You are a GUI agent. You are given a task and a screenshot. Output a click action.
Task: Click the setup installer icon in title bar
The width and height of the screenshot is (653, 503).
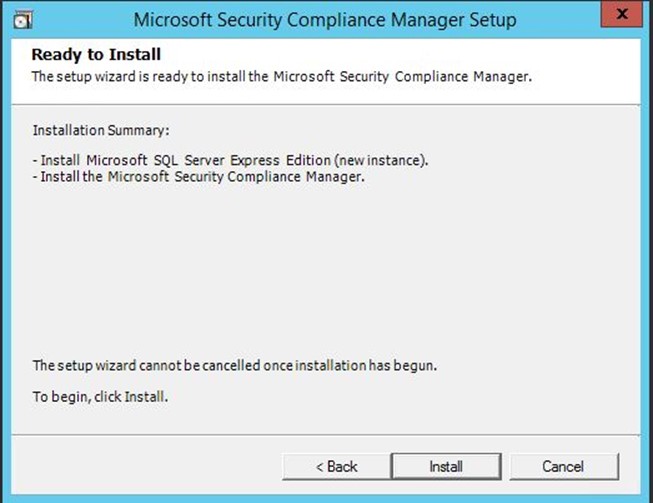pos(23,20)
